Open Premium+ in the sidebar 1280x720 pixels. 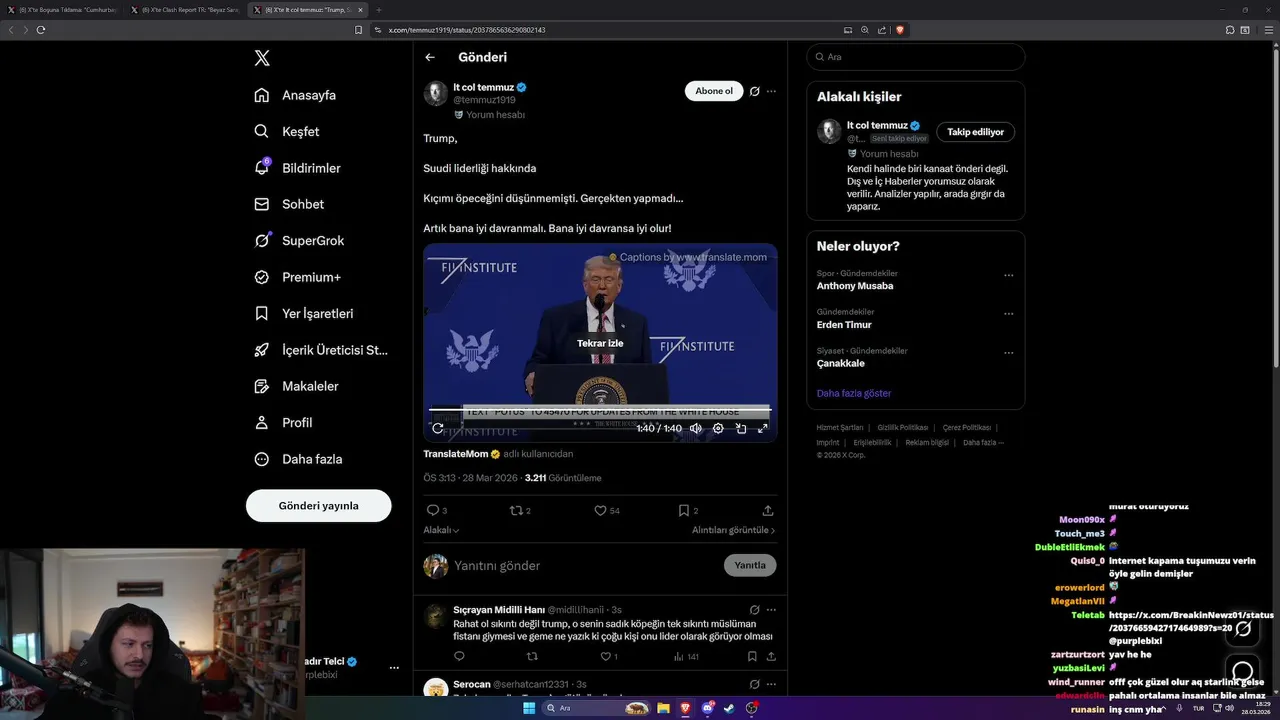297,277
